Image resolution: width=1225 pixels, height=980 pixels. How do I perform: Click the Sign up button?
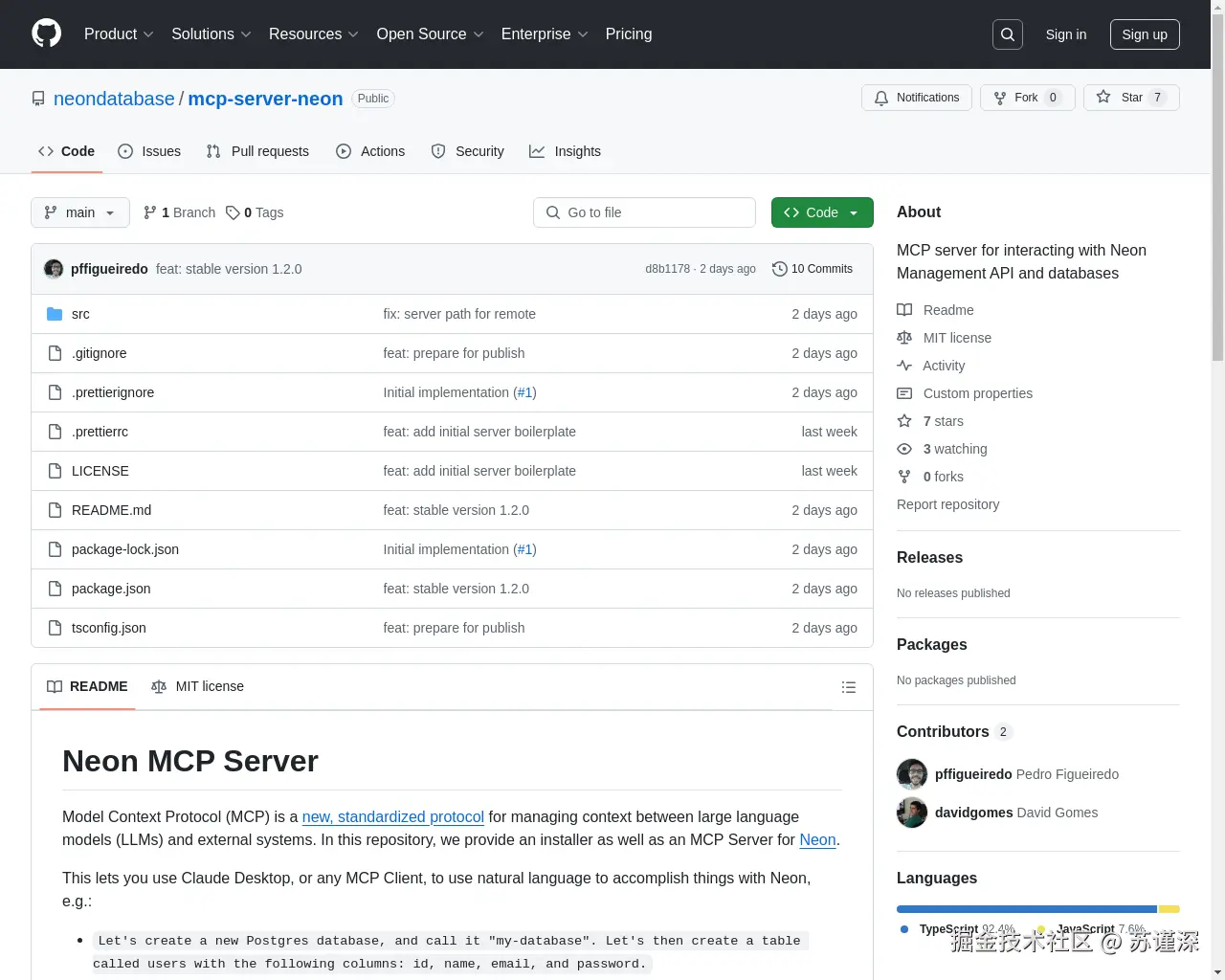1145,34
